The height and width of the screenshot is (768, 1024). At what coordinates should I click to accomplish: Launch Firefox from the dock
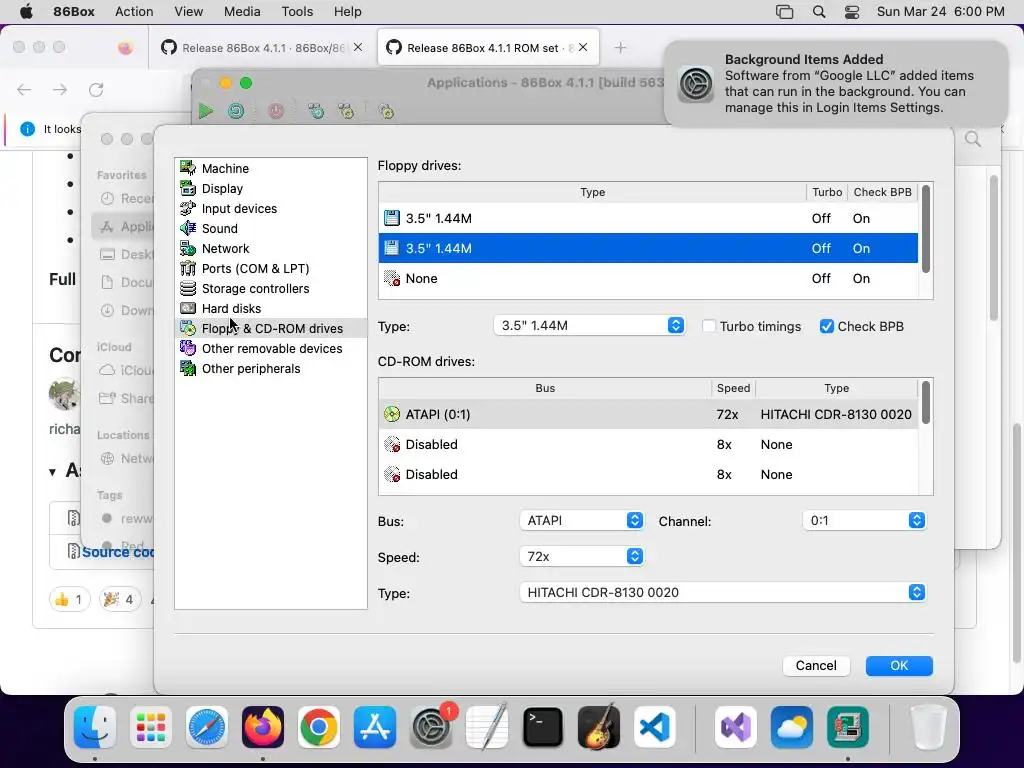tap(263, 727)
